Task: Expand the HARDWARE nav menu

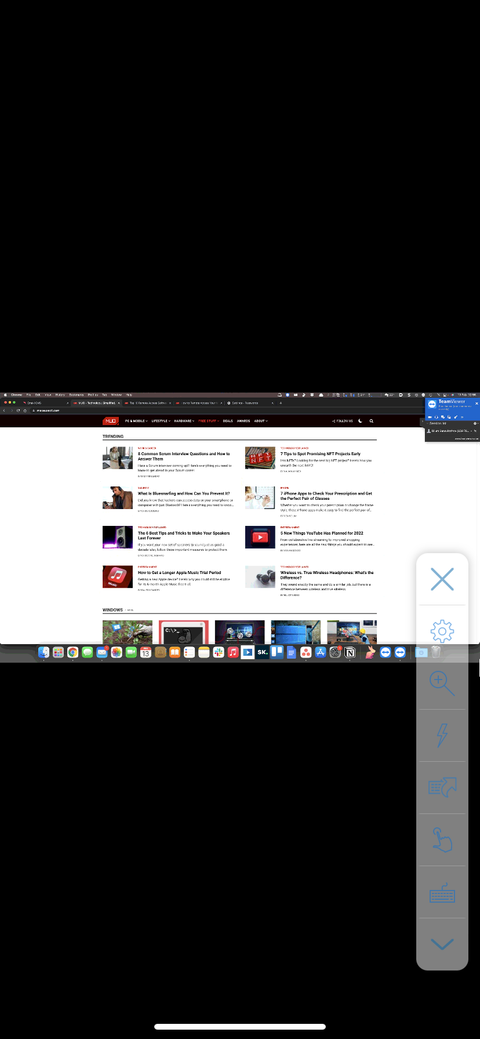Action: [184, 421]
